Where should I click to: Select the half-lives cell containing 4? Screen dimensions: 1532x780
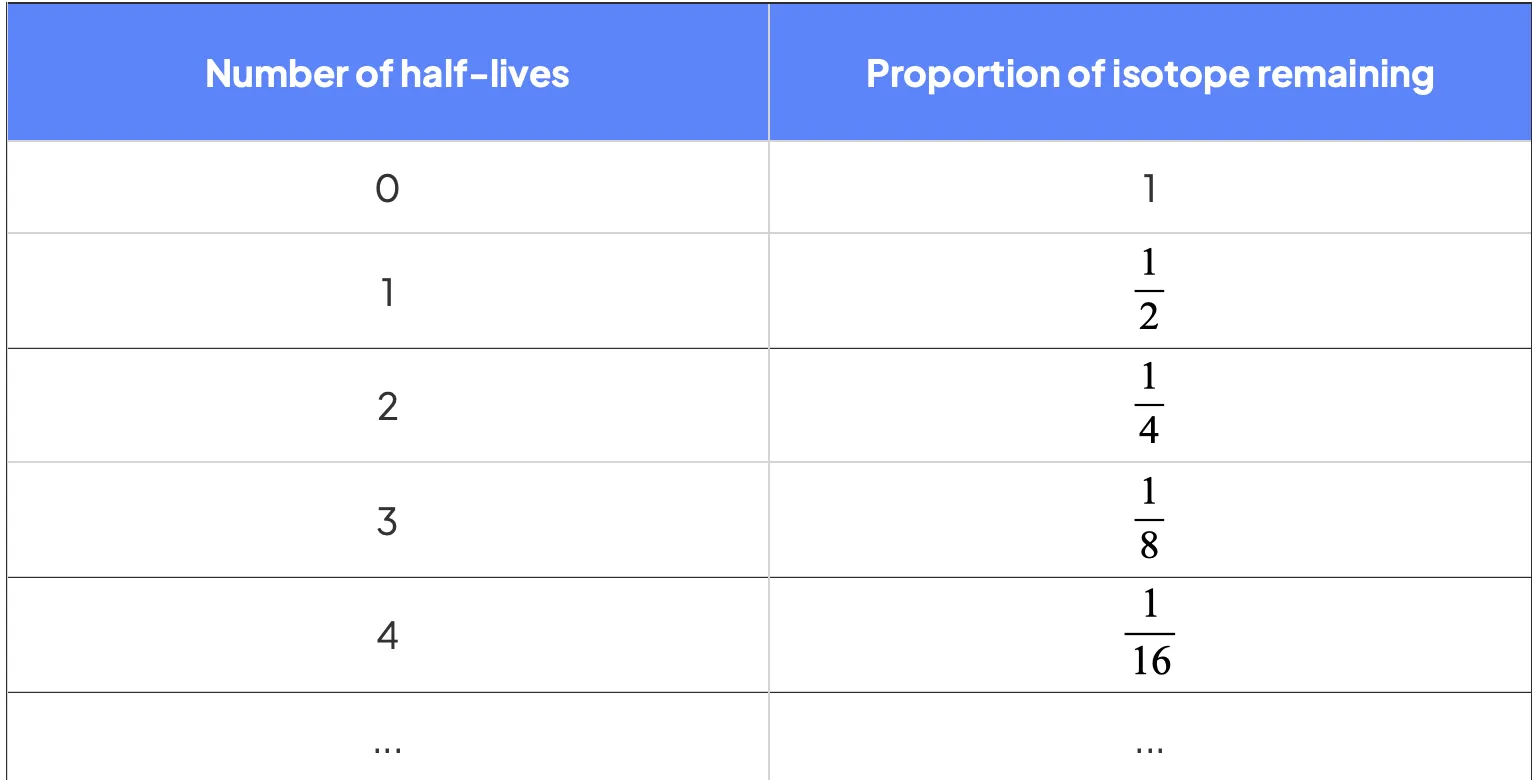point(387,635)
